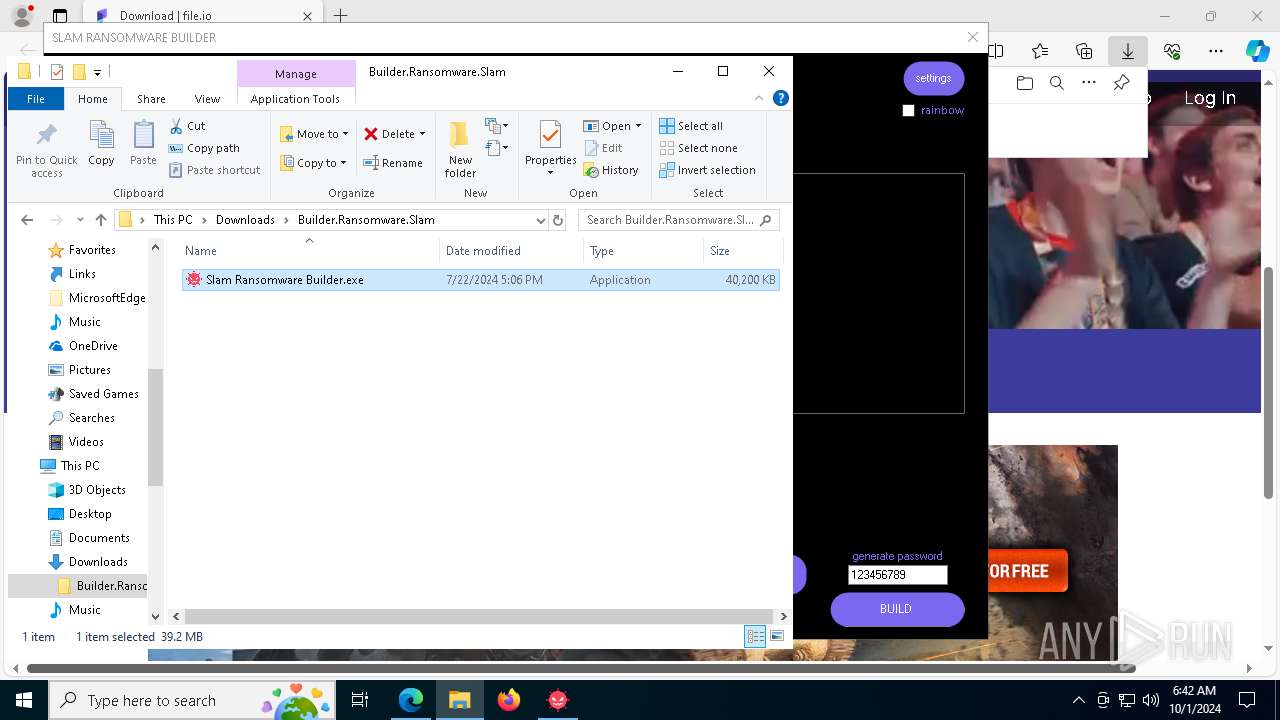The image size is (1280, 720).
Task: Open the Application Tools tab
Action: tap(295, 99)
